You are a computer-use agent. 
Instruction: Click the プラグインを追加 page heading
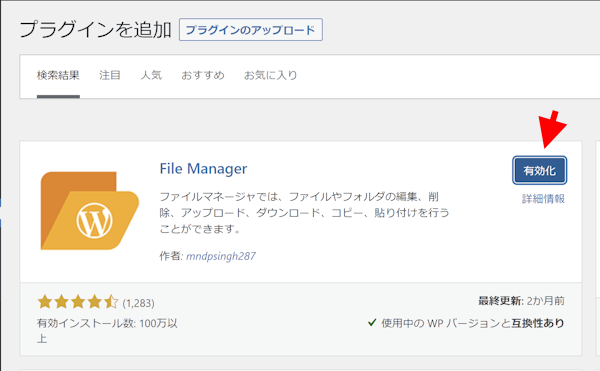click(x=95, y=29)
